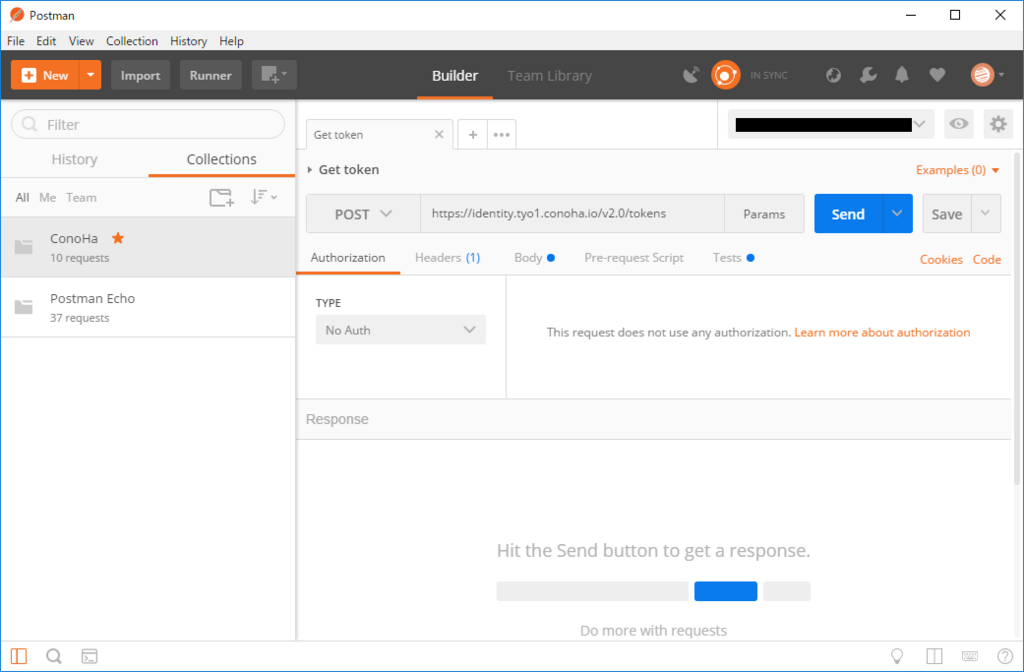Open notifications bell icon
This screenshot has height=672, width=1024.
pos(902,75)
